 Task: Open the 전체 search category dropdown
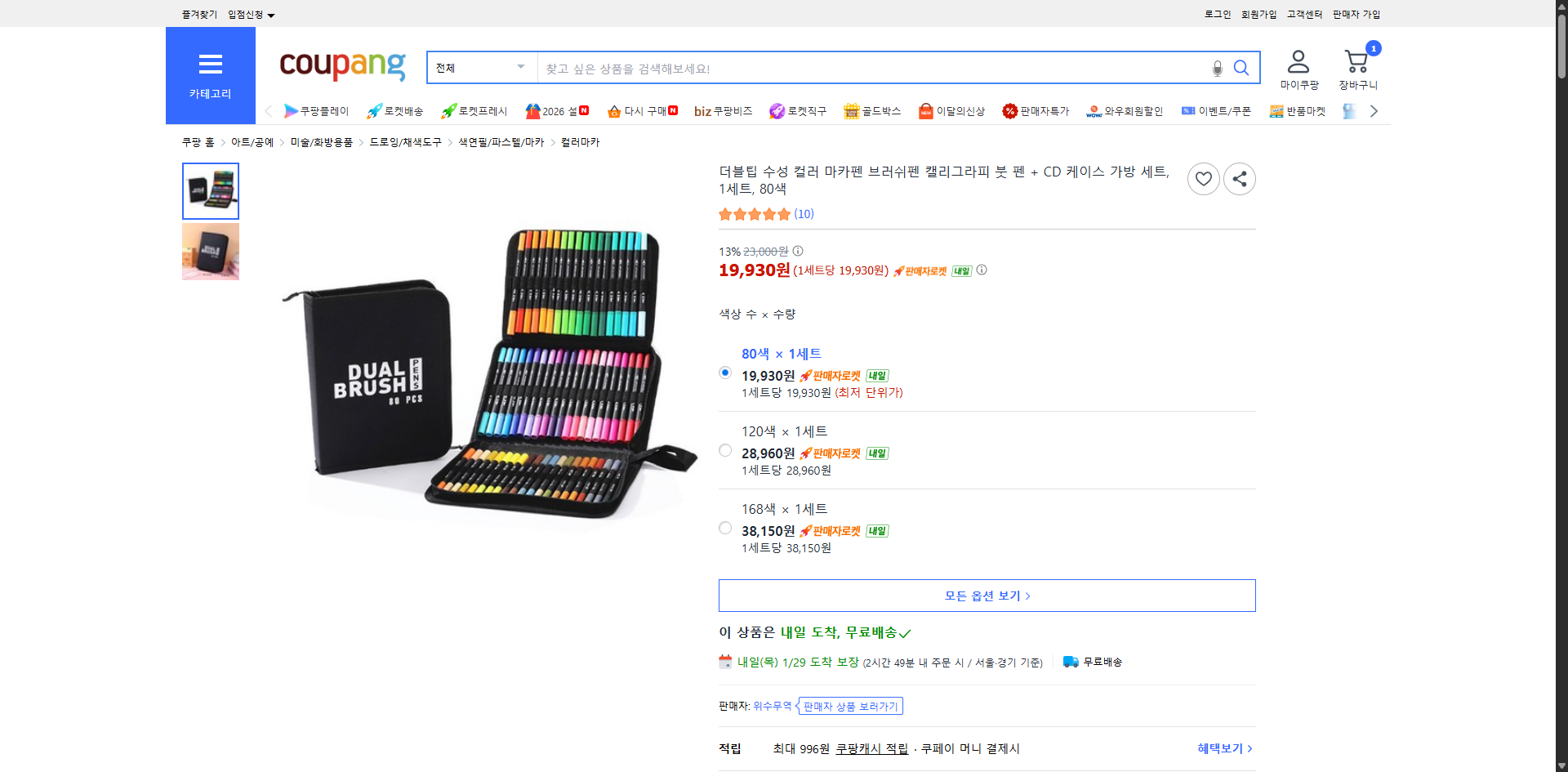coord(481,68)
